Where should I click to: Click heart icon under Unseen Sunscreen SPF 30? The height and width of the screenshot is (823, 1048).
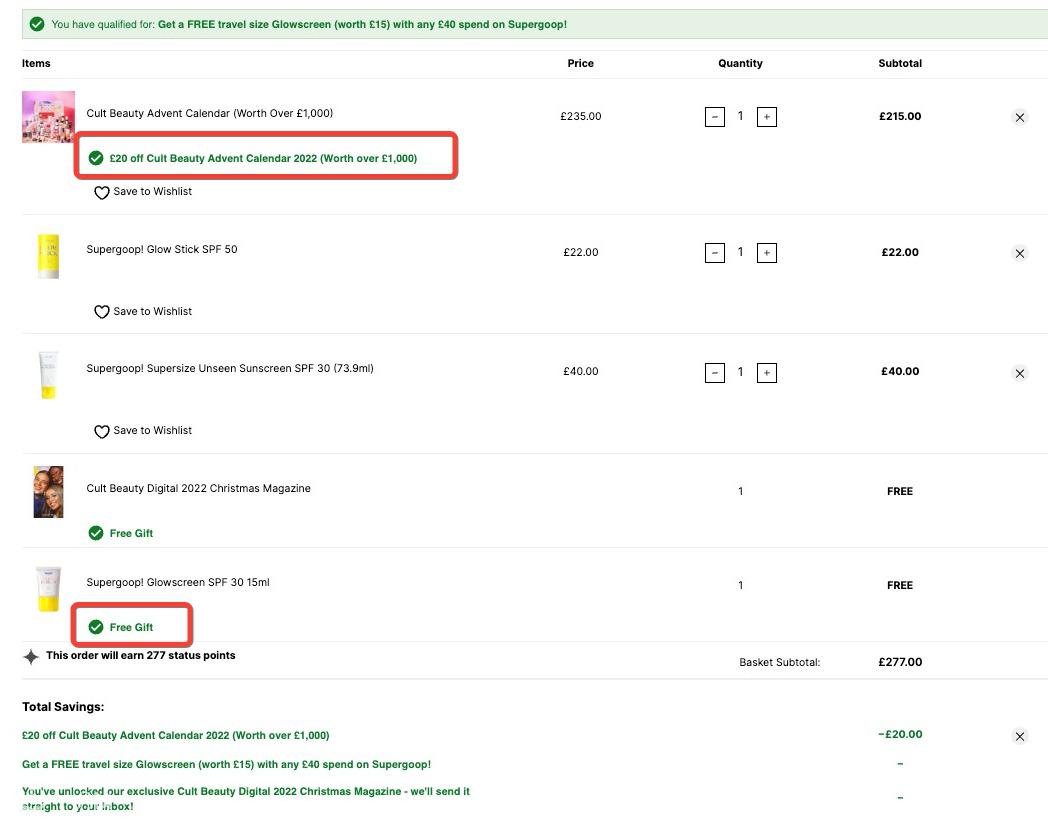[x=102, y=432]
